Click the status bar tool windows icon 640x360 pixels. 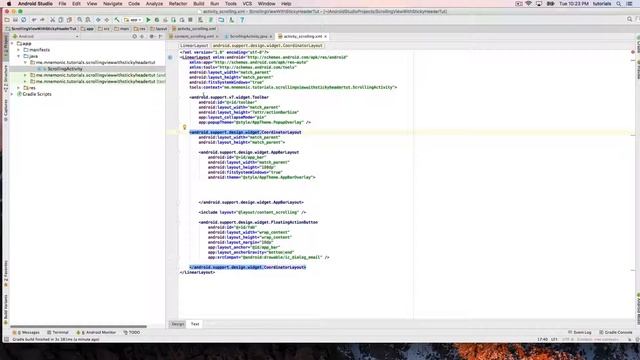pos(6,340)
